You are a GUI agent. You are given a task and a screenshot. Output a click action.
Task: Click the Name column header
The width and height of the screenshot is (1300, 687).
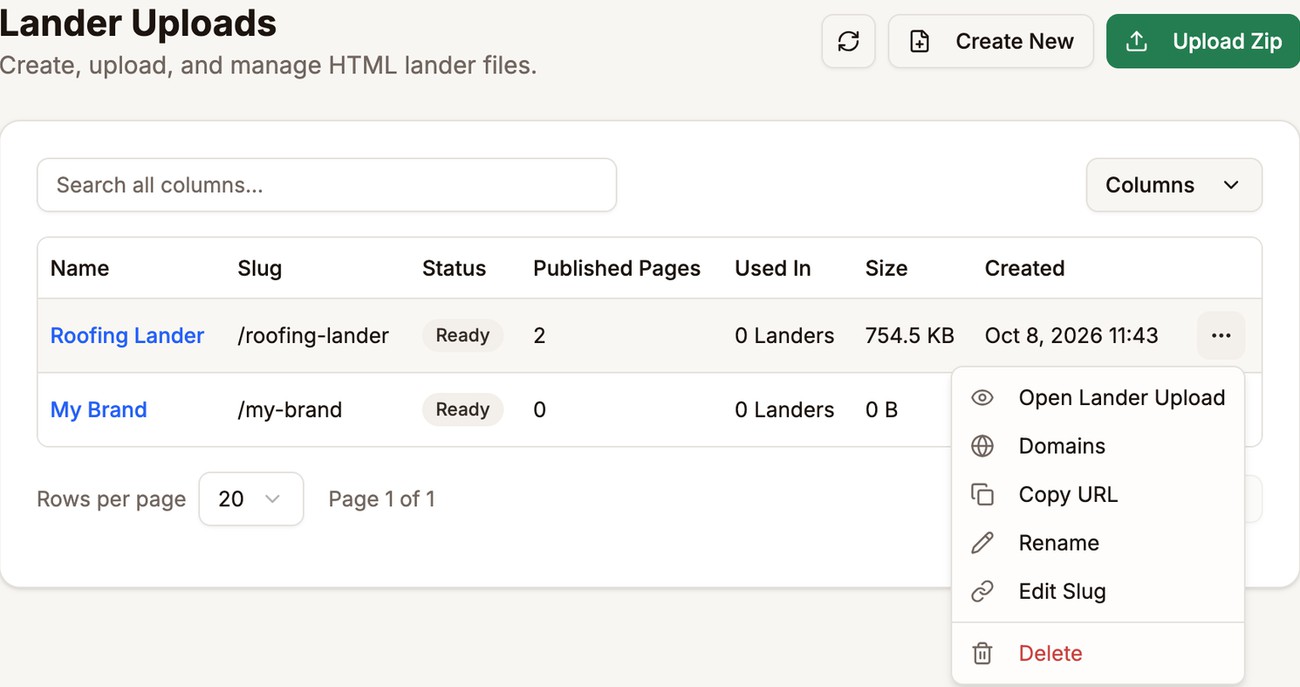tap(80, 268)
